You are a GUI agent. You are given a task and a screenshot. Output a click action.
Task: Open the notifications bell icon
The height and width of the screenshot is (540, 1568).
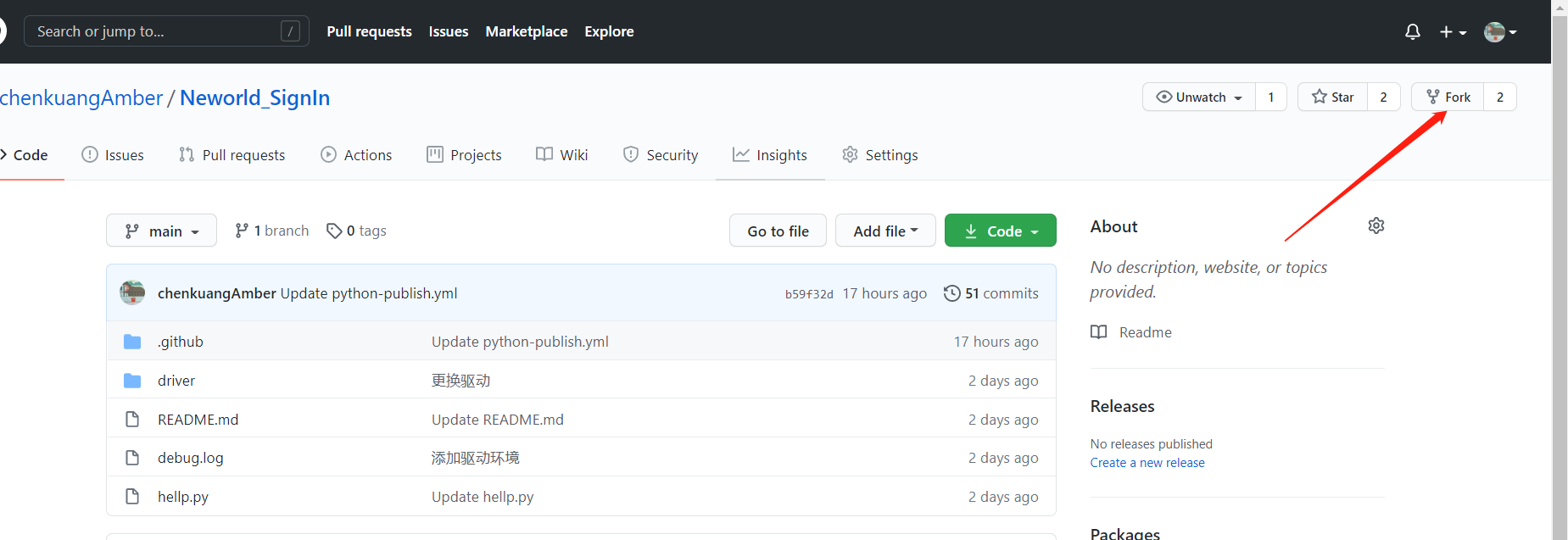click(1412, 31)
